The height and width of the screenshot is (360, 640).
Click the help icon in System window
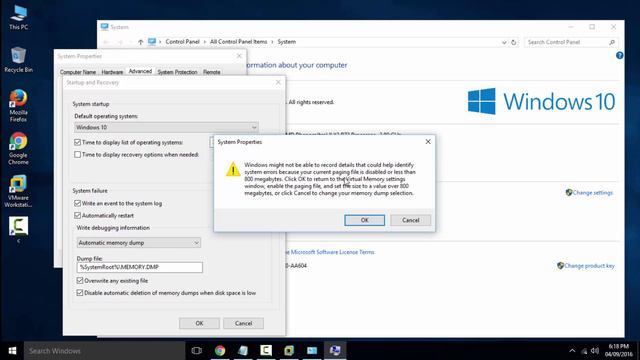point(619,56)
